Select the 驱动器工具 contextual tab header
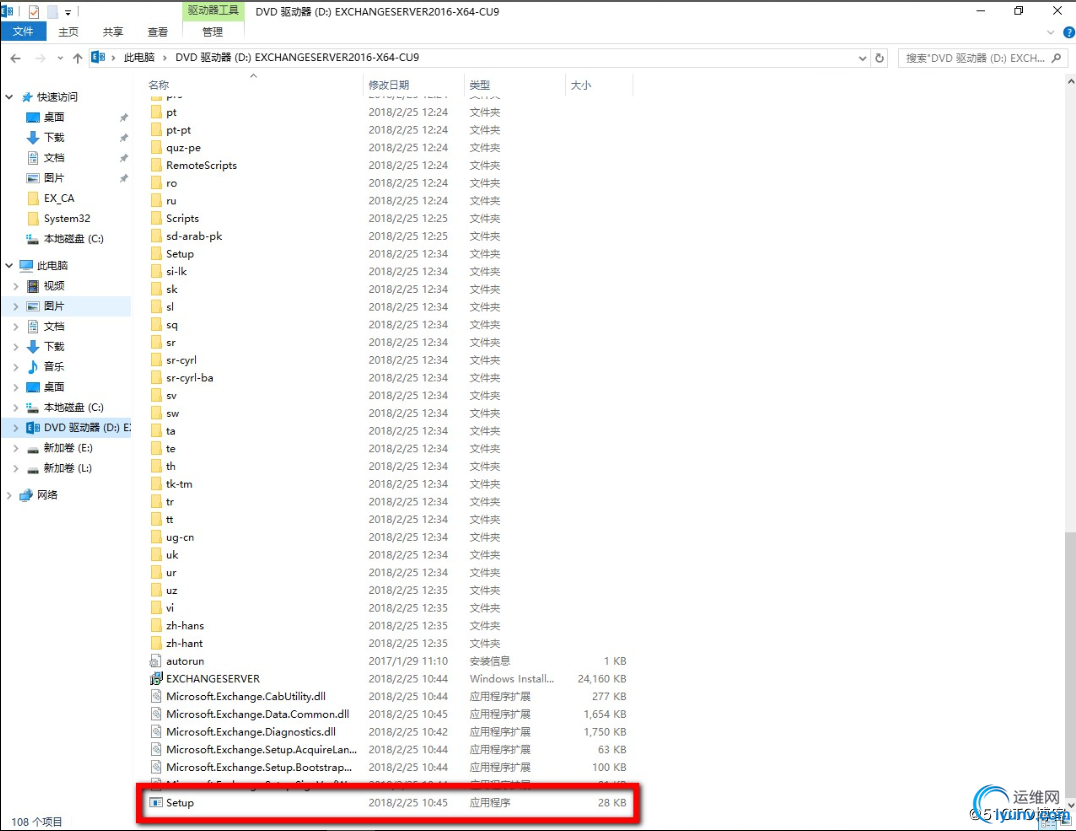1076x831 pixels. pyautogui.click(x=213, y=10)
